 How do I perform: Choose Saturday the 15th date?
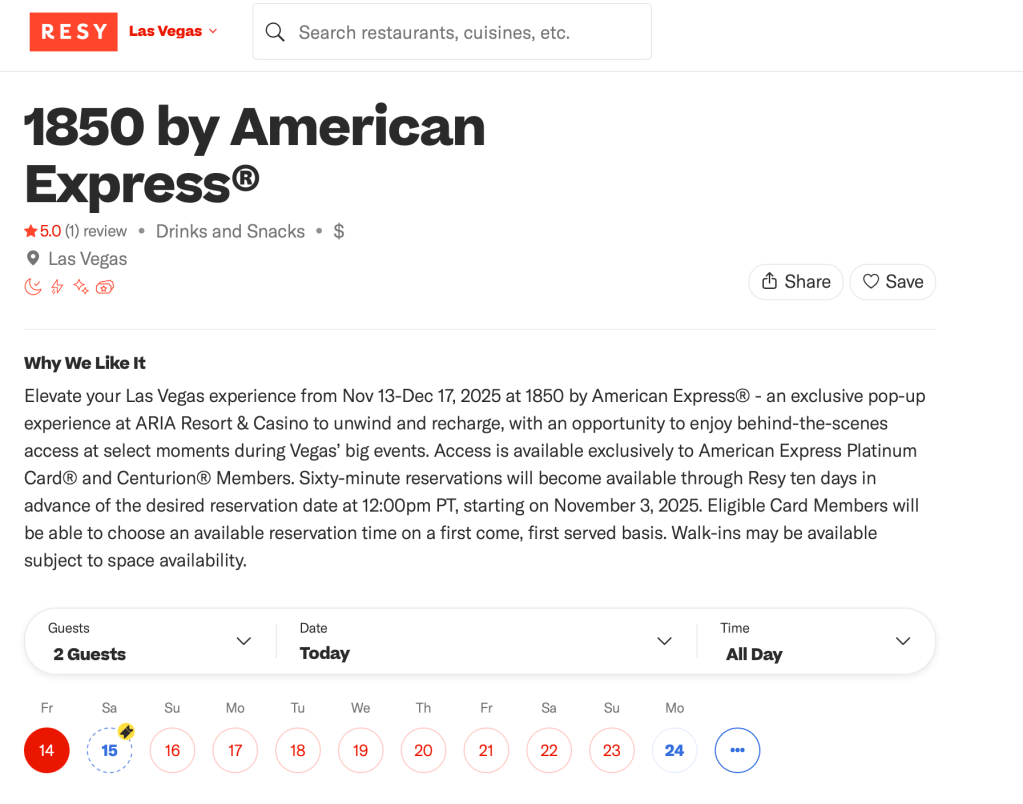(109, 750)
